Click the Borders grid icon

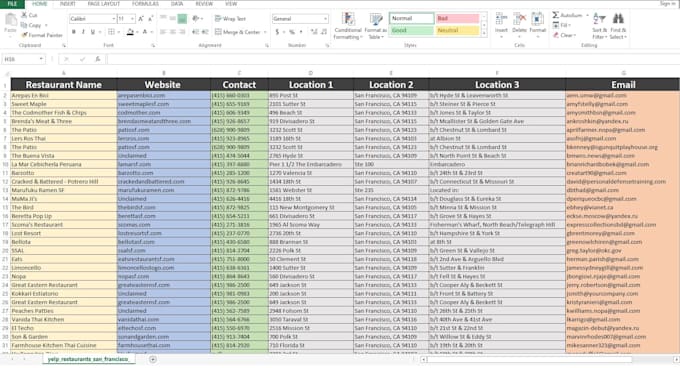pos(111,32)
